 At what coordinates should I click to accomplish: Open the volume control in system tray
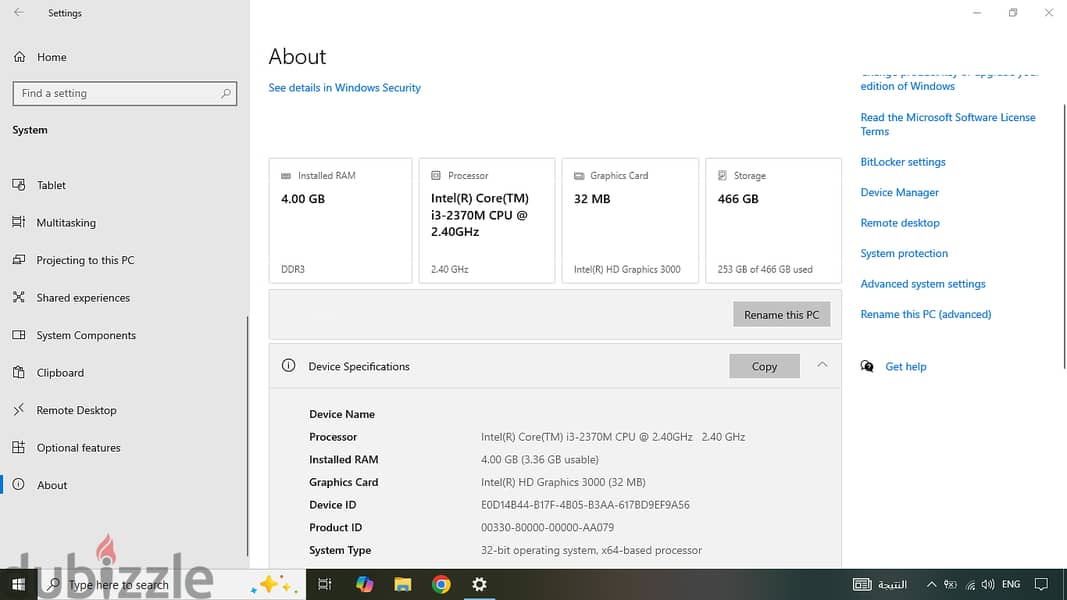988,584
